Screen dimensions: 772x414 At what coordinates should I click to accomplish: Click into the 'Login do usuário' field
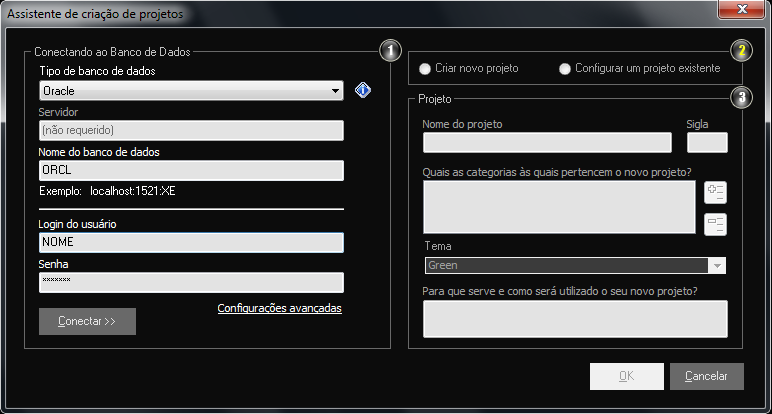[x=191, y=242]
